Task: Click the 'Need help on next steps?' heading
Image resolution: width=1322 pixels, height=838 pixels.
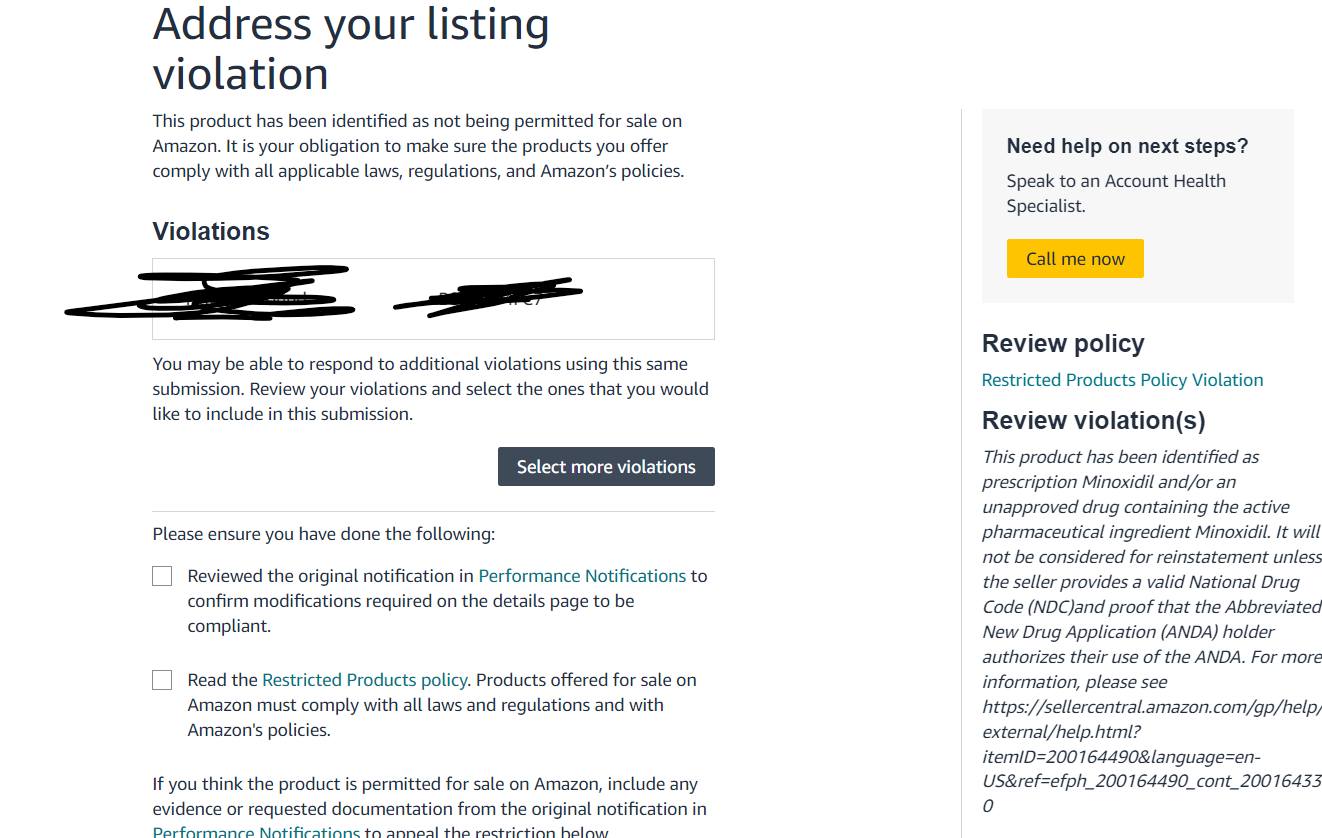Action: [1127, 146]
